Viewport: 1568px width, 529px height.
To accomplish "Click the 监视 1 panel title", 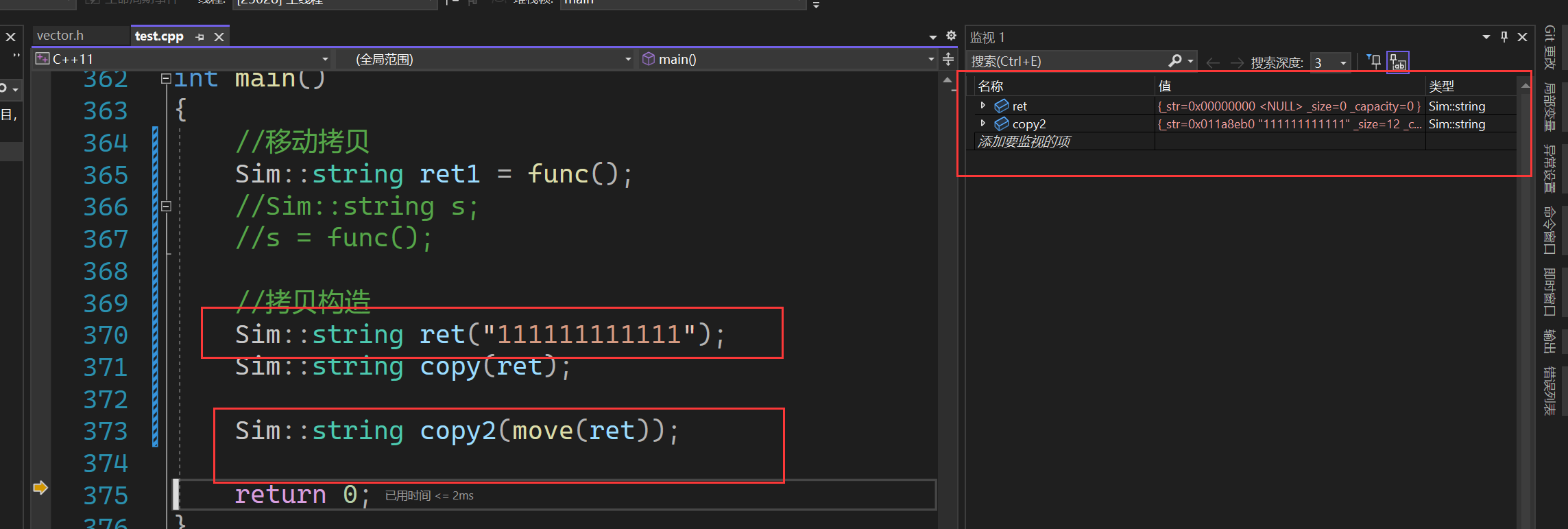I will [x=987, y=38].
